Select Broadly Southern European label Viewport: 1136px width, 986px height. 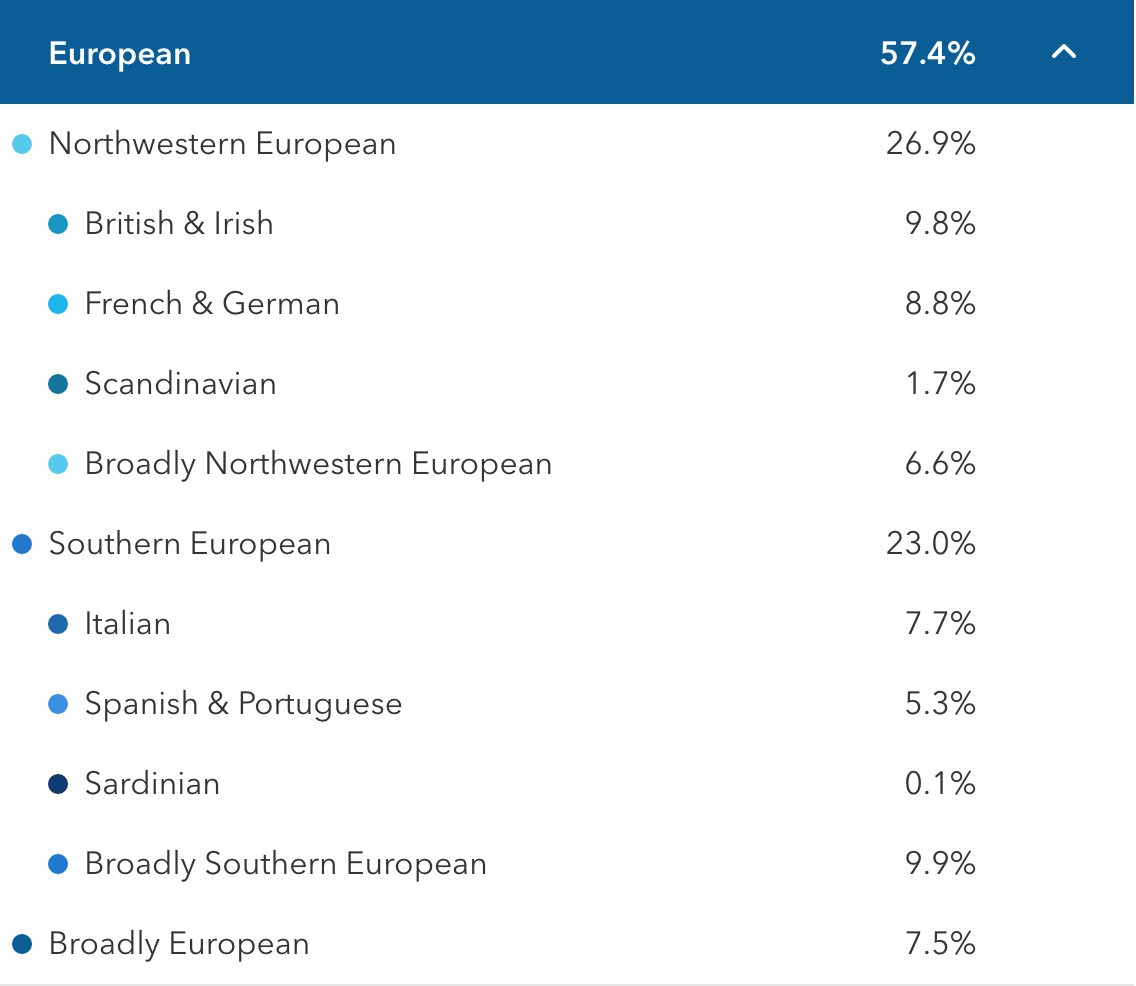286,863
